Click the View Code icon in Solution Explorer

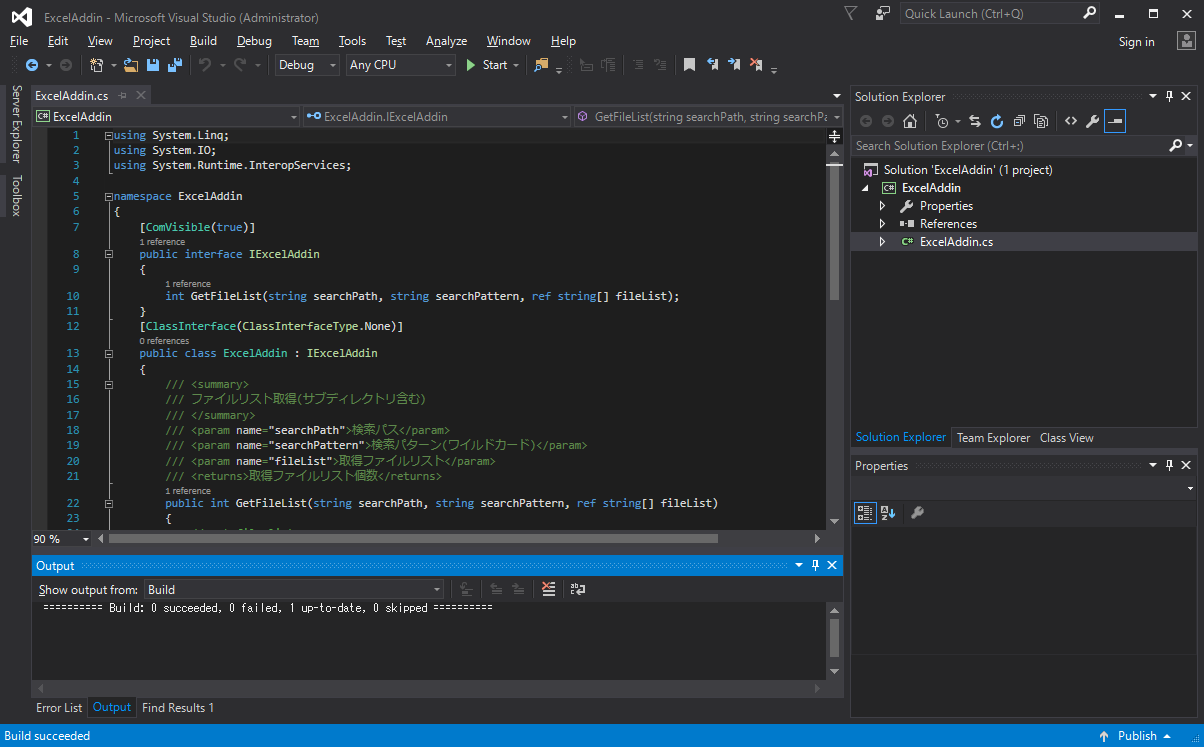coord(1071,121)
